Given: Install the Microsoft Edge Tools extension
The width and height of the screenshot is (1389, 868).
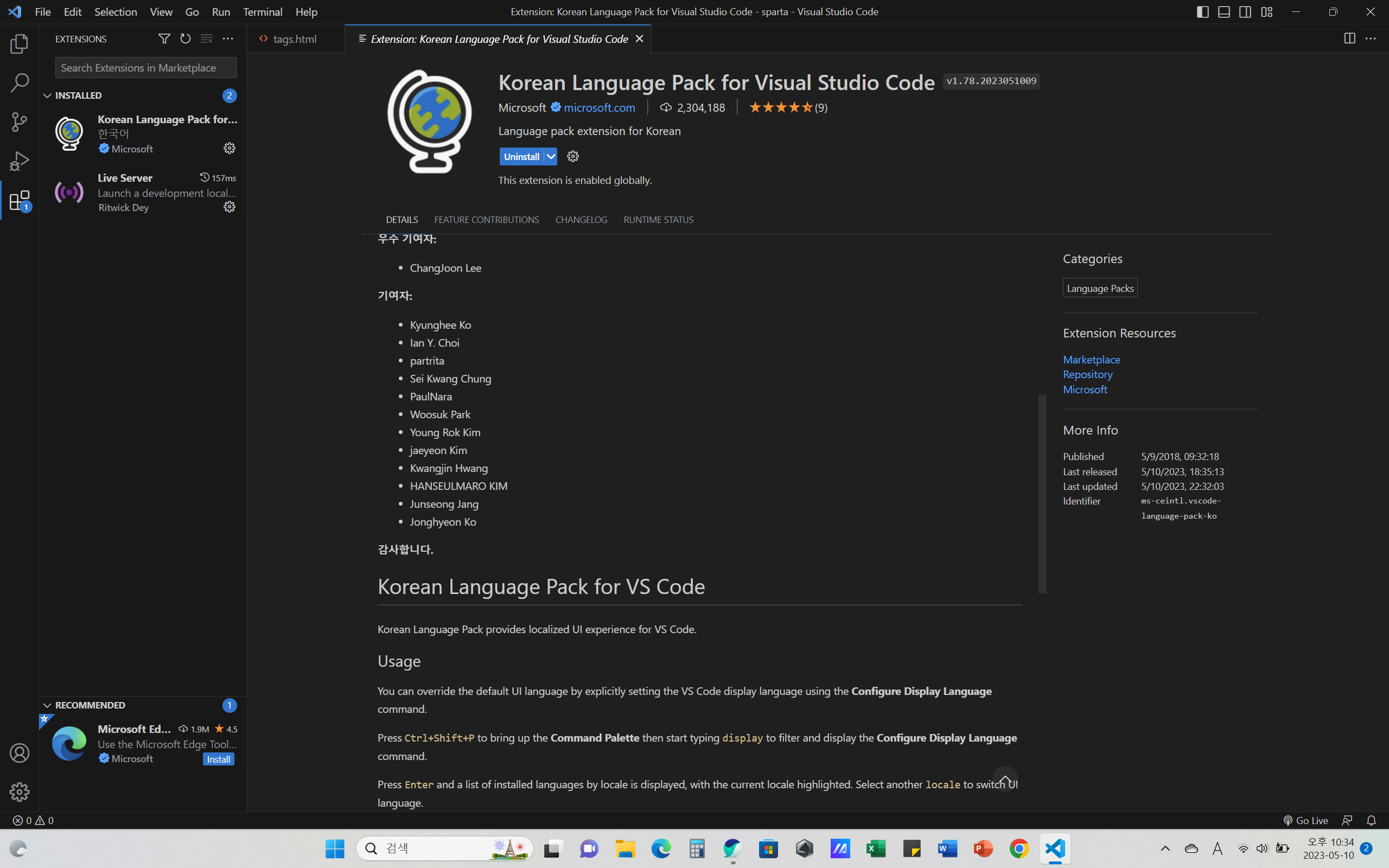Looking at the screenshot, I should [219, 759].
